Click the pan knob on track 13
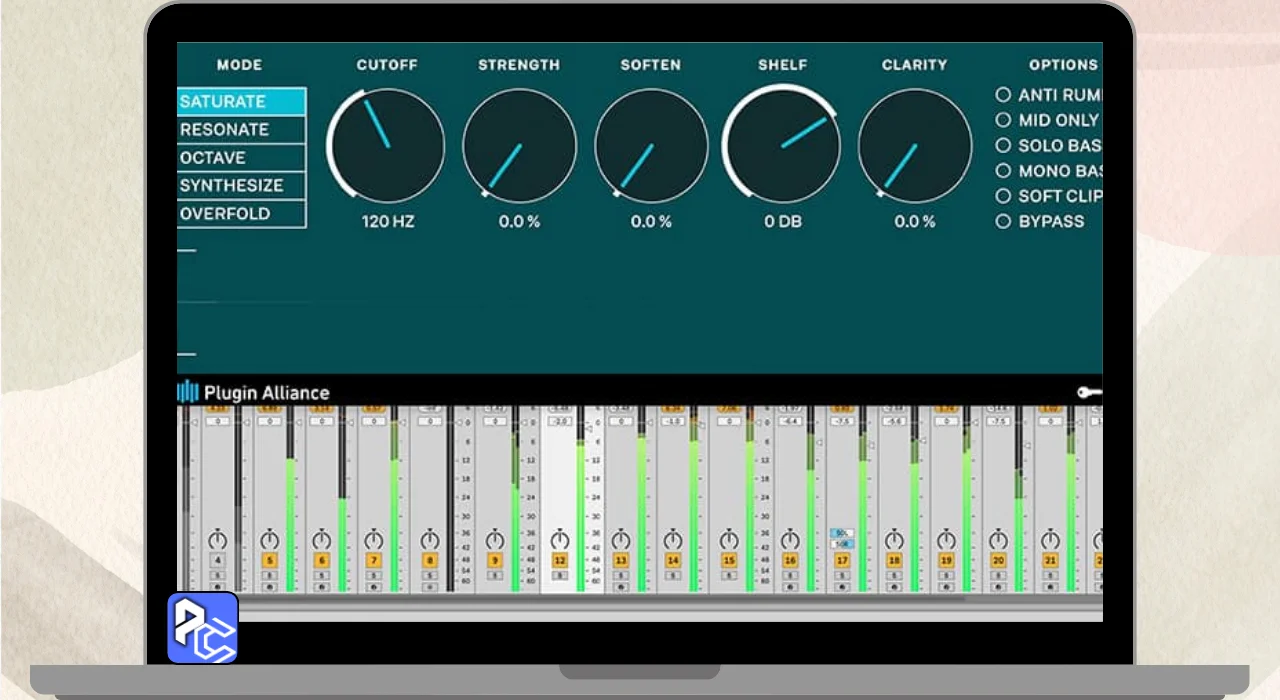Image resolution: width=1280 pixels, height=700 pixels. click(621, 540)
